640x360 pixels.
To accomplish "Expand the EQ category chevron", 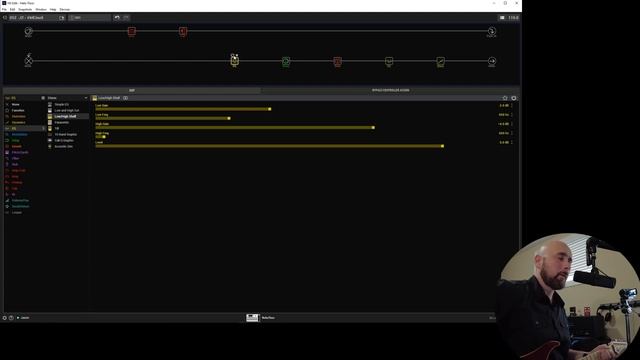I will coord(43,128).
